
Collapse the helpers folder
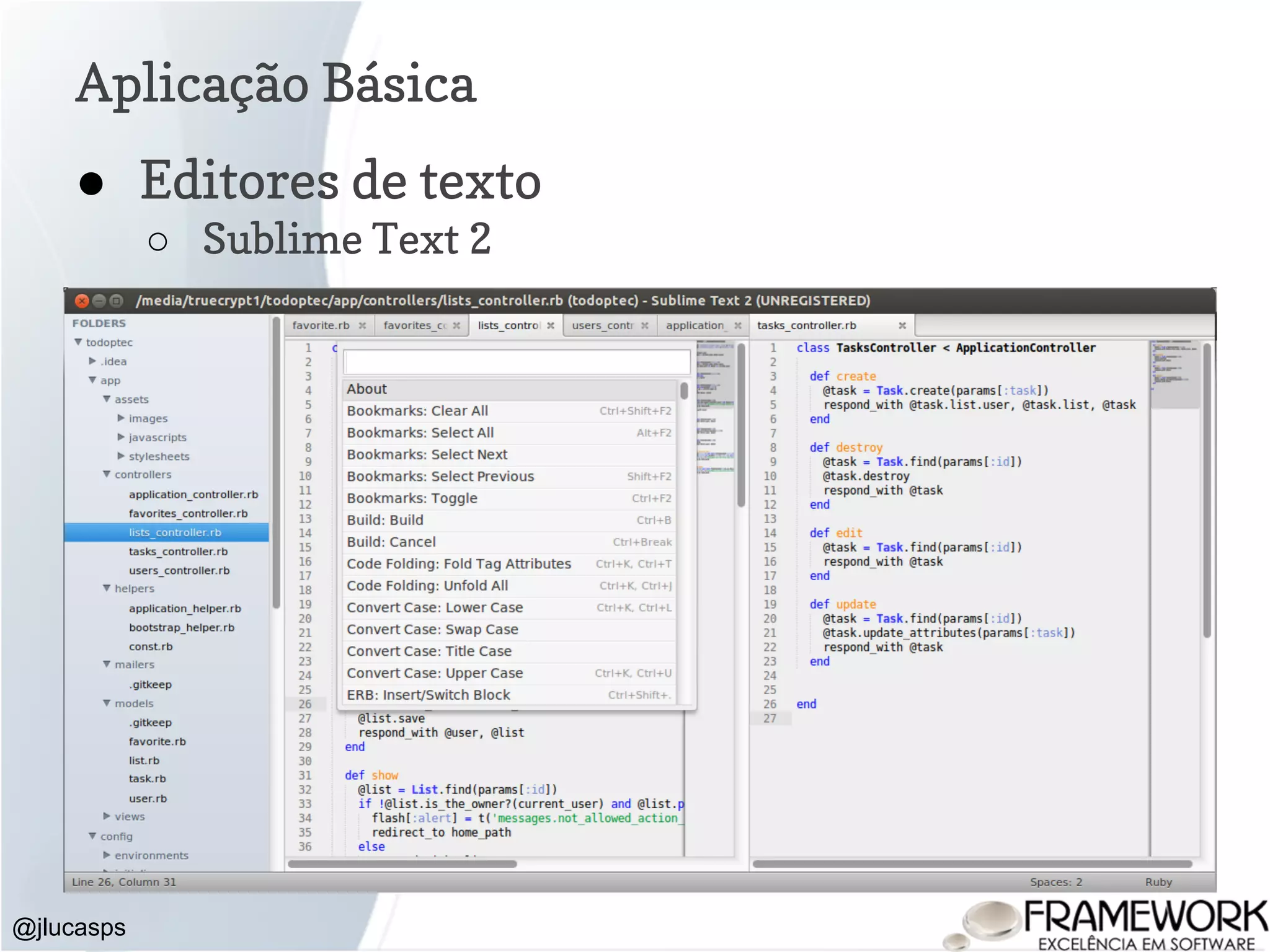tap(107, 589)
